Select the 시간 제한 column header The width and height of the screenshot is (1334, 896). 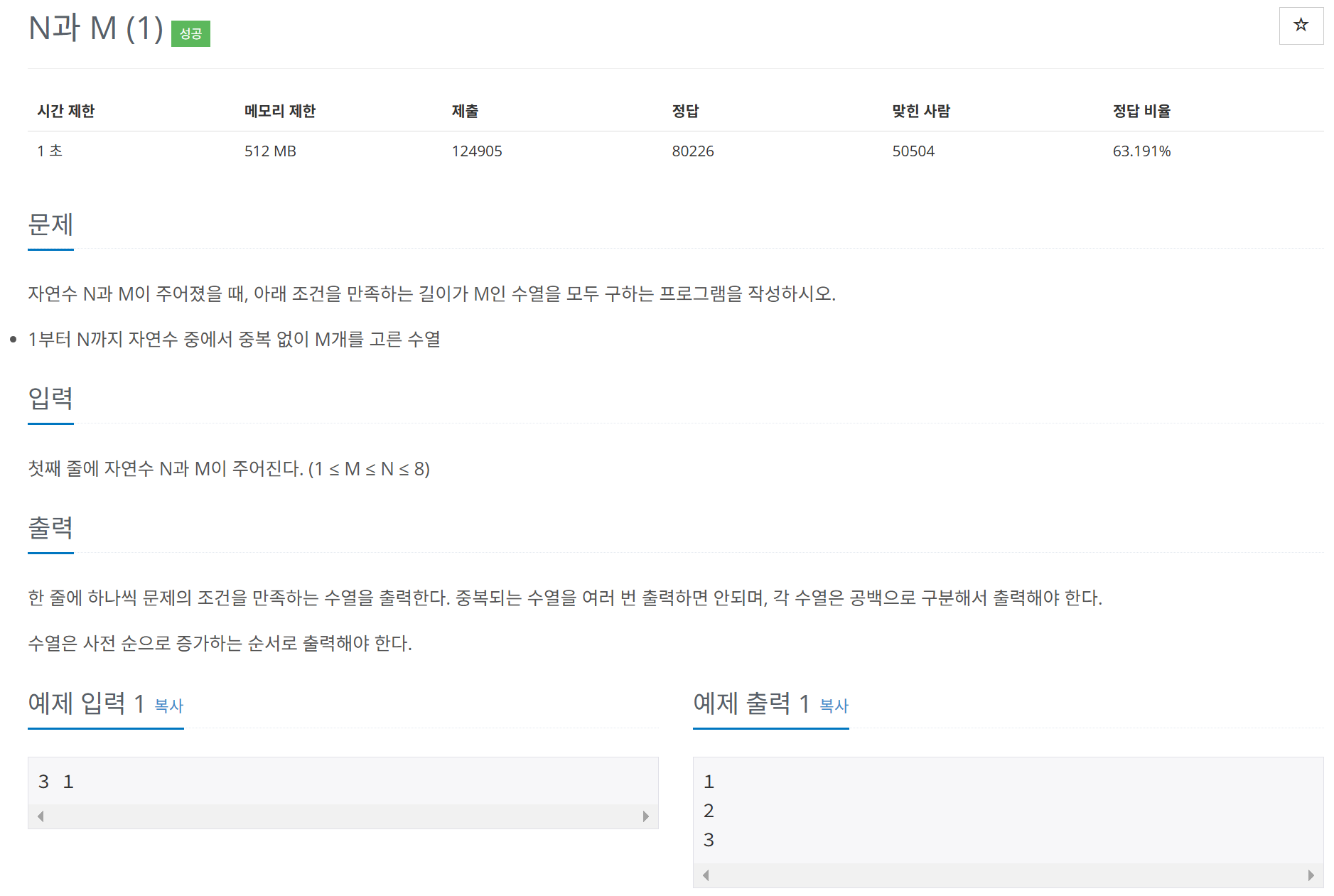(66, 110)
